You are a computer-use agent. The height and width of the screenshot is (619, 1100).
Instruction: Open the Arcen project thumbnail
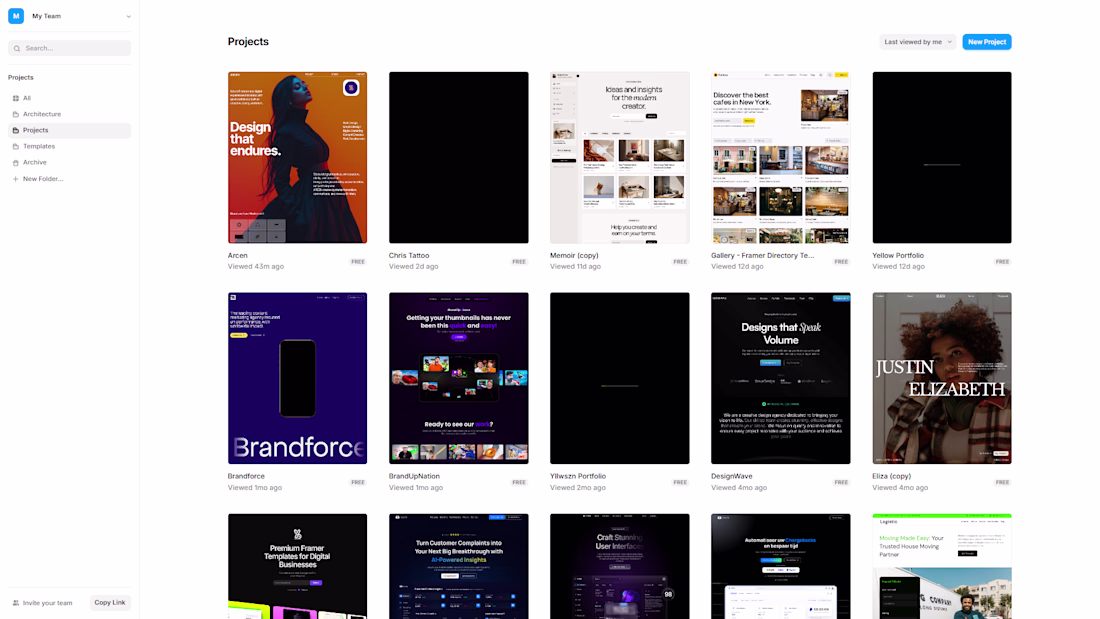coord(297,157)
